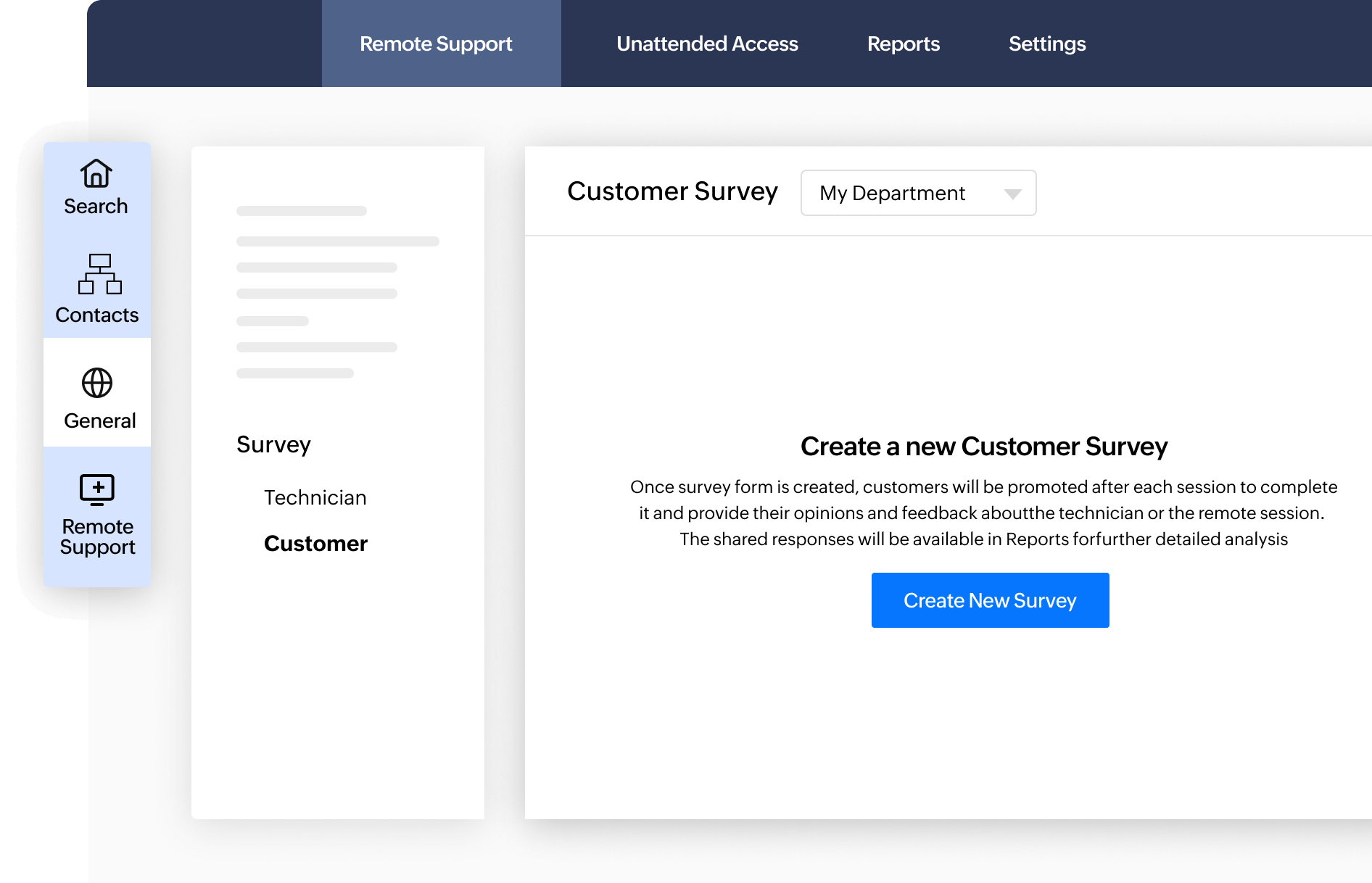The image size is (1372, 883).
Task: Expand the Survey section in the list
Action: (273, 445)
